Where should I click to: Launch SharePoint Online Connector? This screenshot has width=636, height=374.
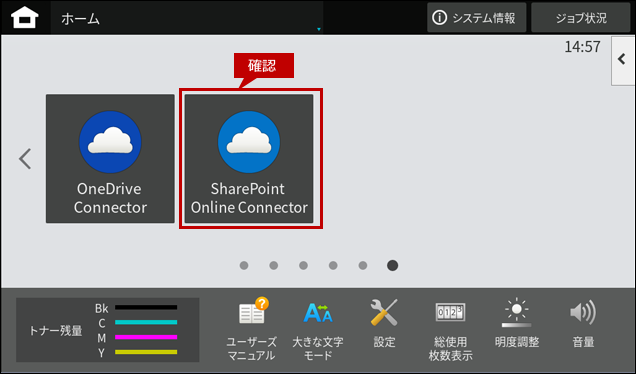click(249, 159)
